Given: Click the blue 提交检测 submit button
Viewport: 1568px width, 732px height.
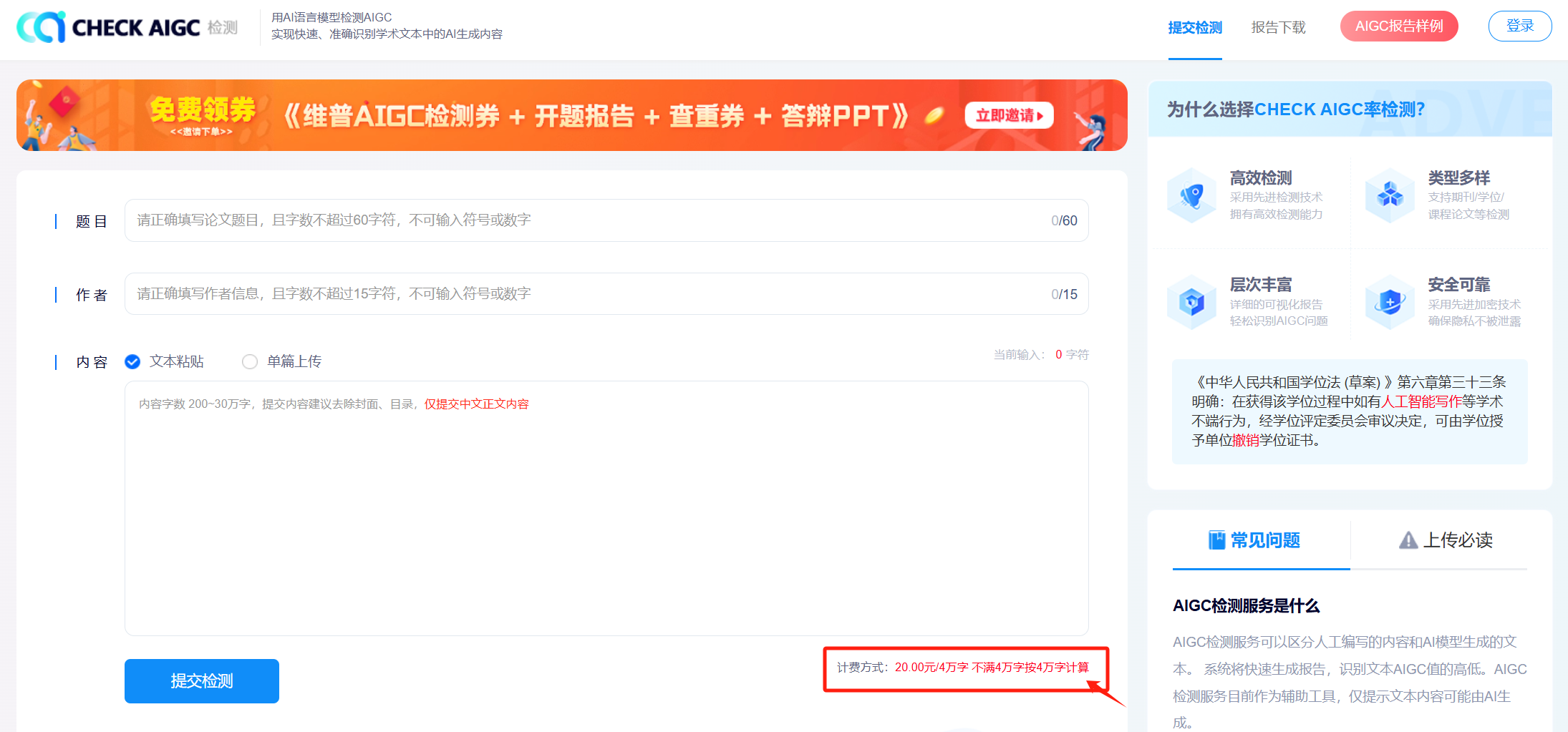Looking at the screenshot, I should (202, 681).
